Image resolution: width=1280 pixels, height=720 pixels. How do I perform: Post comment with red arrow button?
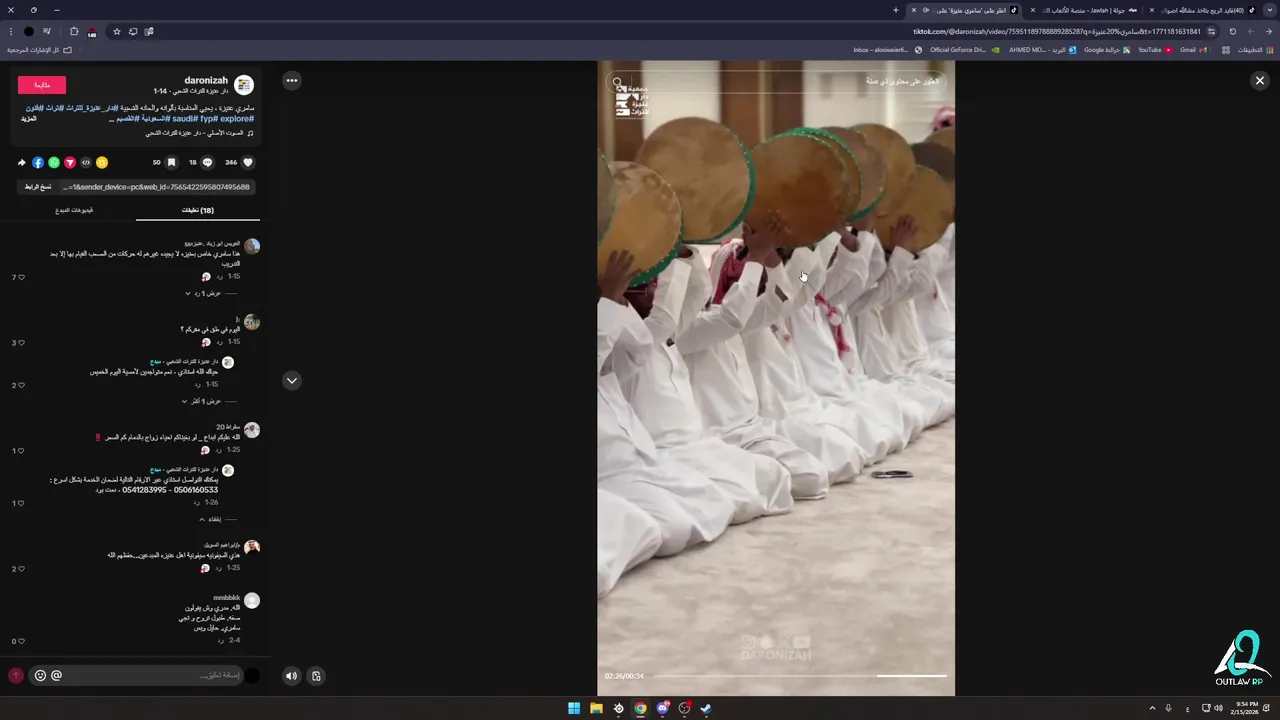coord(15,675)
